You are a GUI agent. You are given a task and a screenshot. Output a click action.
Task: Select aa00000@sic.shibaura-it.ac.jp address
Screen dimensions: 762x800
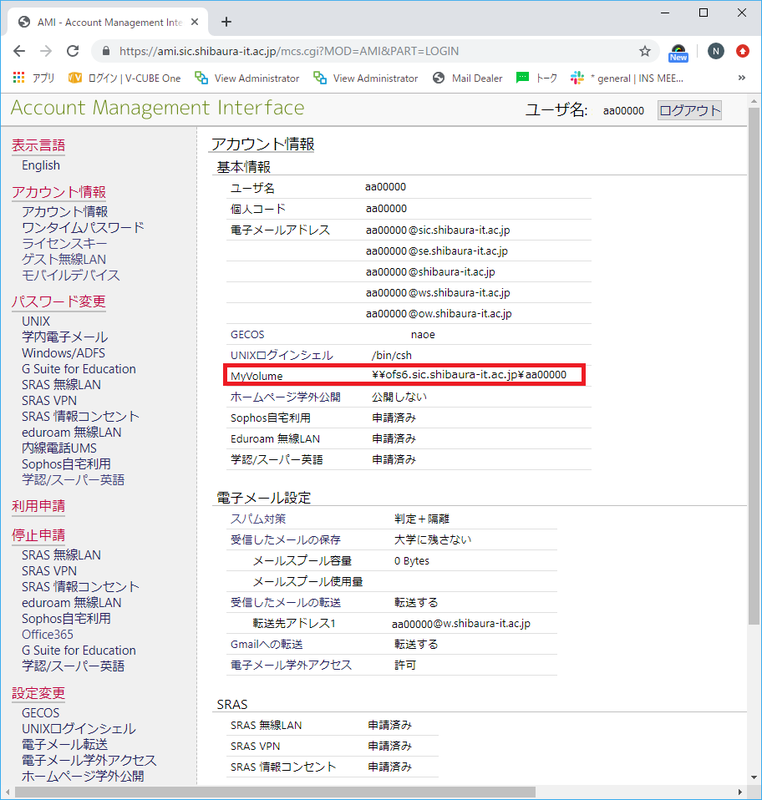click(x=438, y=230)
